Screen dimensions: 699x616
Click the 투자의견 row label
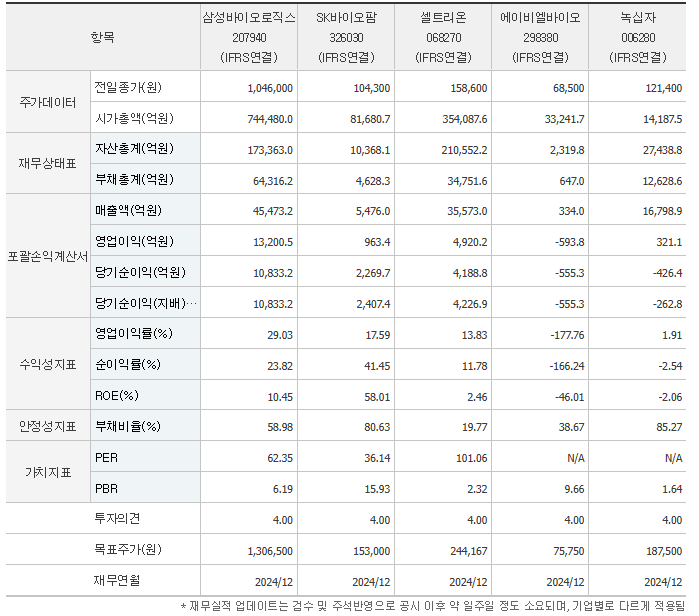click(x=117, y=518)
